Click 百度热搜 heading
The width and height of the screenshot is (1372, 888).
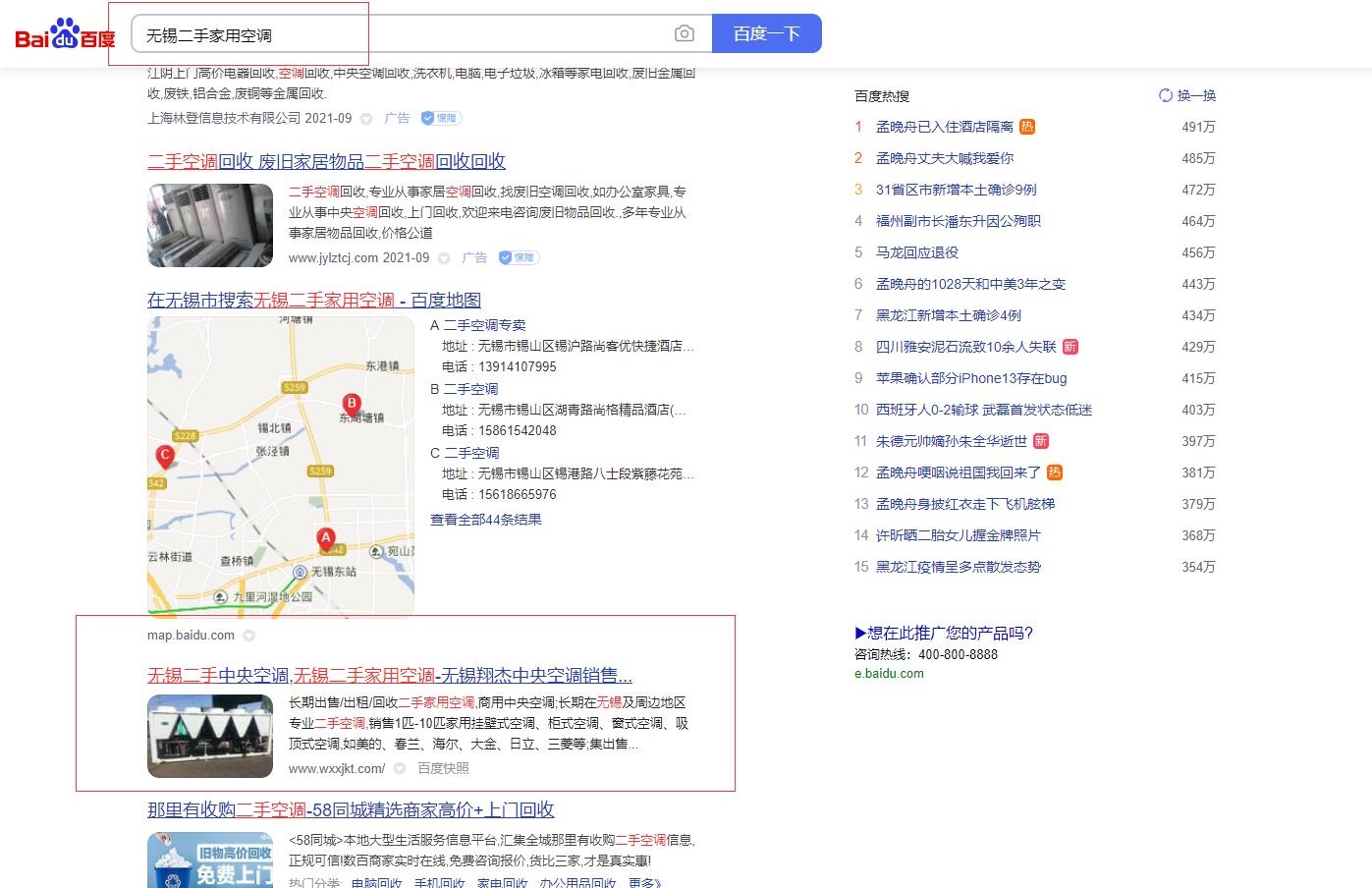pyautogui.click(x=881, y=96)
